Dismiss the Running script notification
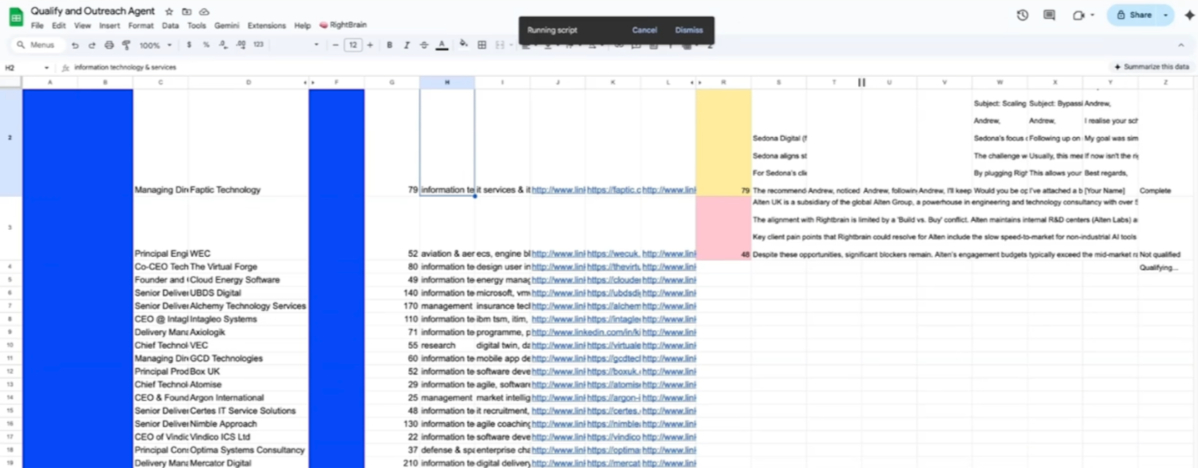 pos(689,30)
